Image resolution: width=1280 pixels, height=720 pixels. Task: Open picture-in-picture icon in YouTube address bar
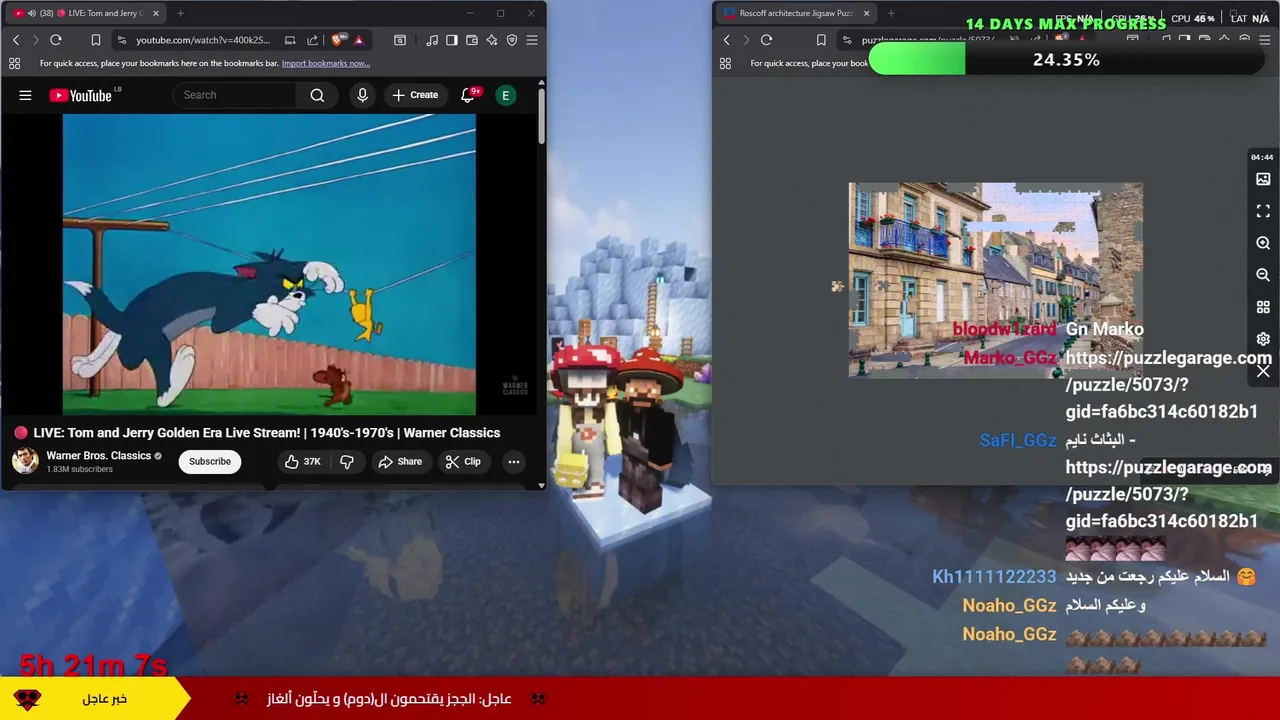pyautogui.click(x=290, y=40)
